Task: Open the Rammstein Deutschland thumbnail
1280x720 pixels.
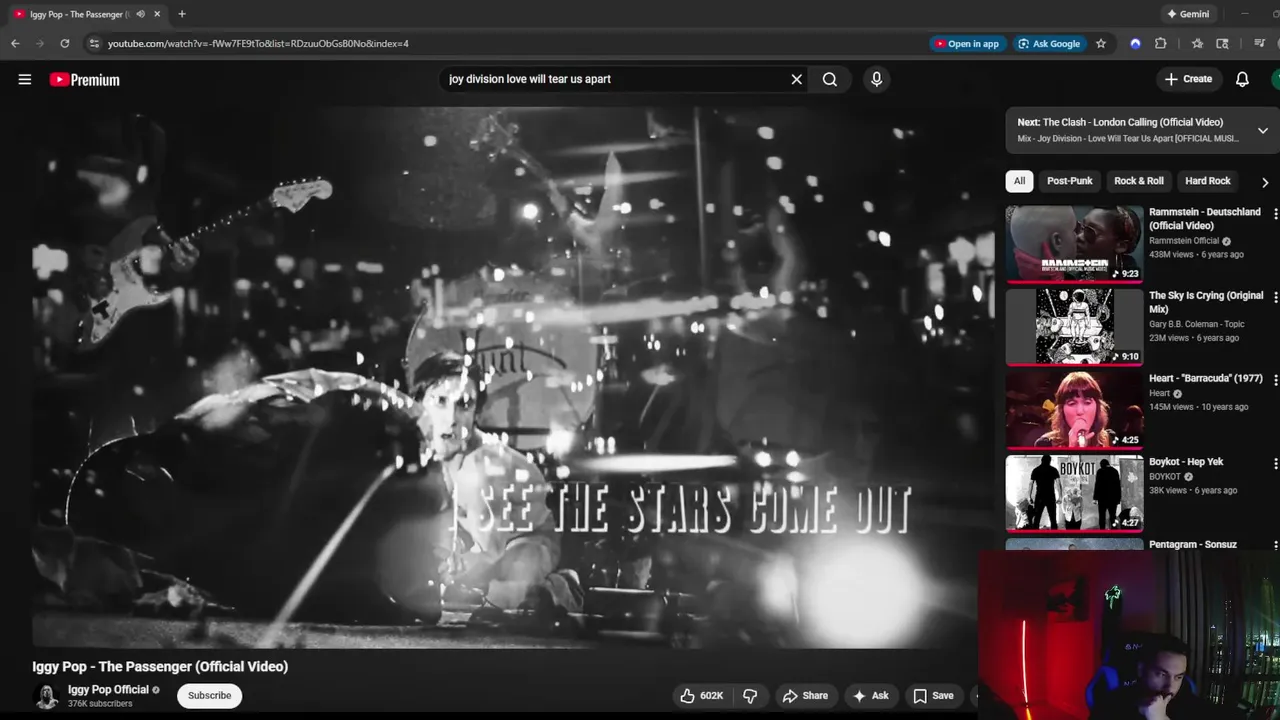Action: pos(1074,244)
